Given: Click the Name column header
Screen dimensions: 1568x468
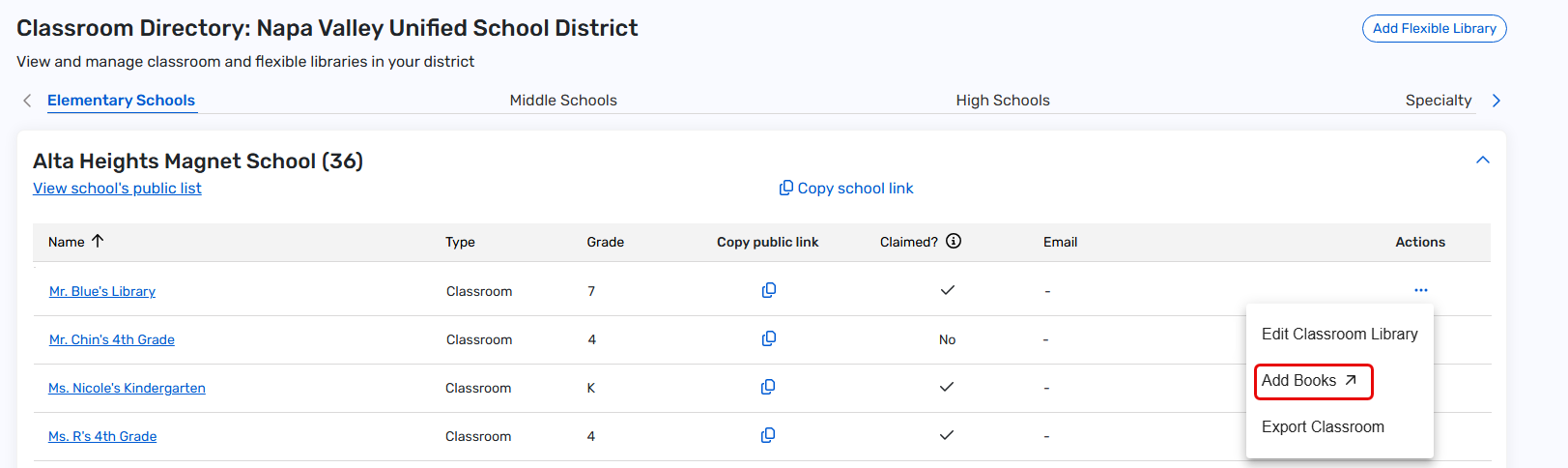Looking at the screenshot, I should (x=67, y=242).
